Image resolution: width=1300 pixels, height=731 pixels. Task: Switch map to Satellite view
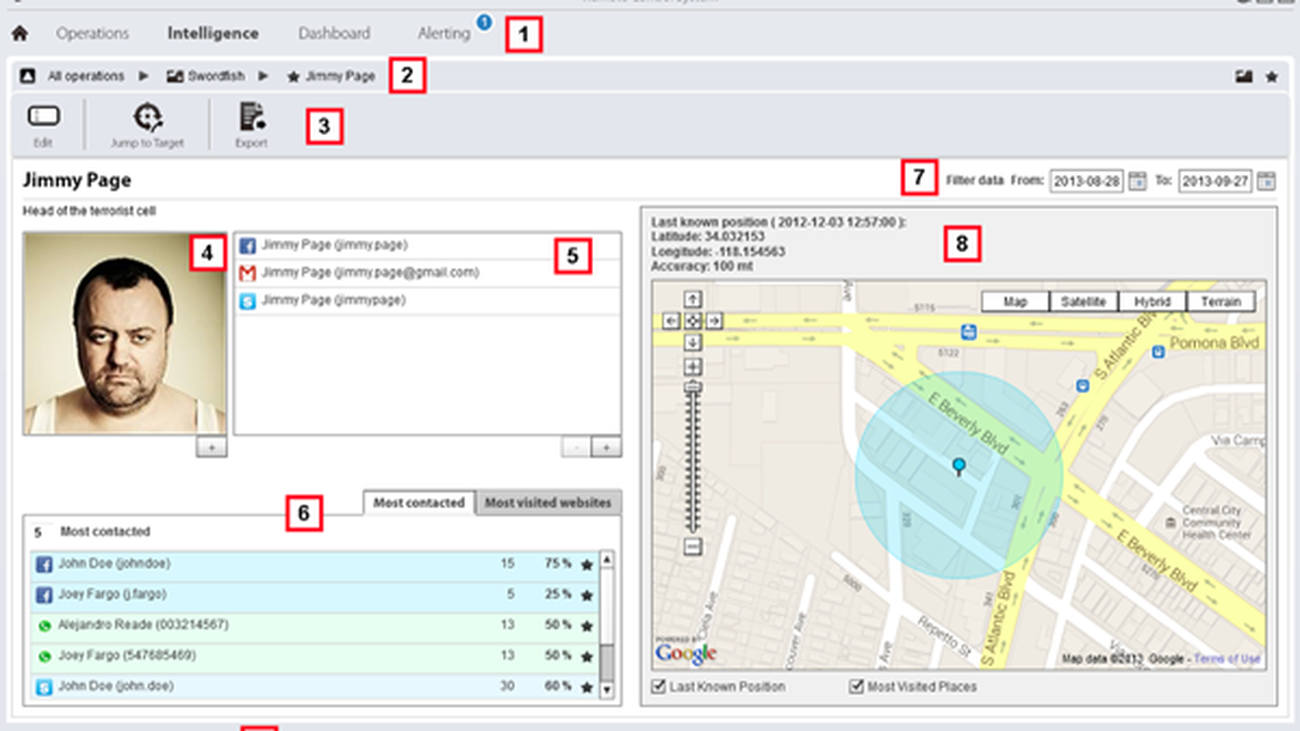(1083, 301)
